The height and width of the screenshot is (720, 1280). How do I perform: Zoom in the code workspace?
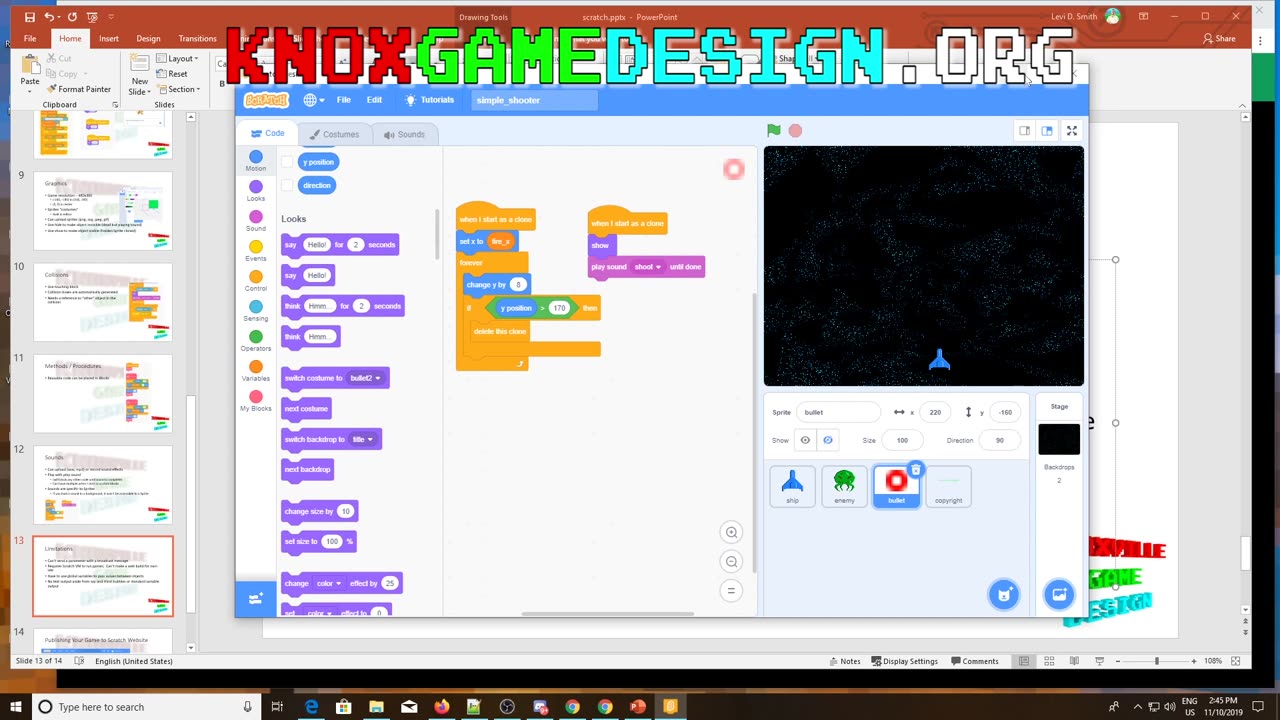coord(731,533)
